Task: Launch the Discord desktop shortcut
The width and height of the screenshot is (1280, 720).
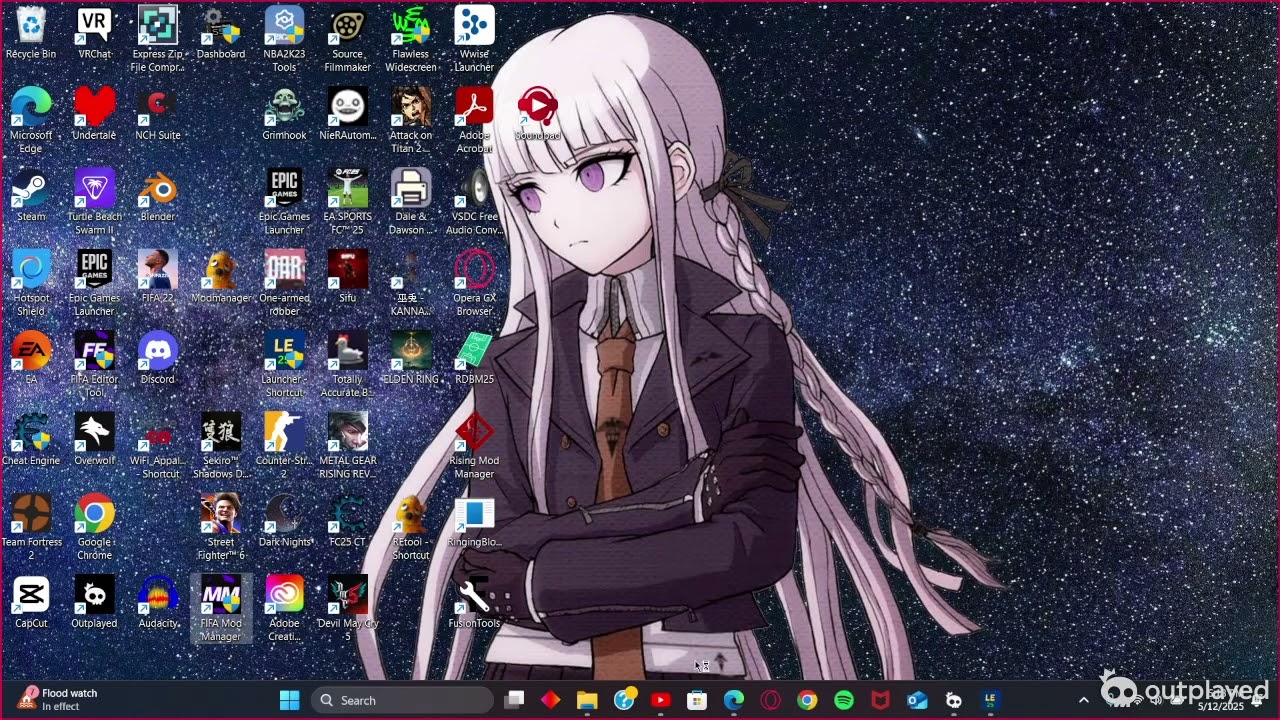Action: click(157, 357)
